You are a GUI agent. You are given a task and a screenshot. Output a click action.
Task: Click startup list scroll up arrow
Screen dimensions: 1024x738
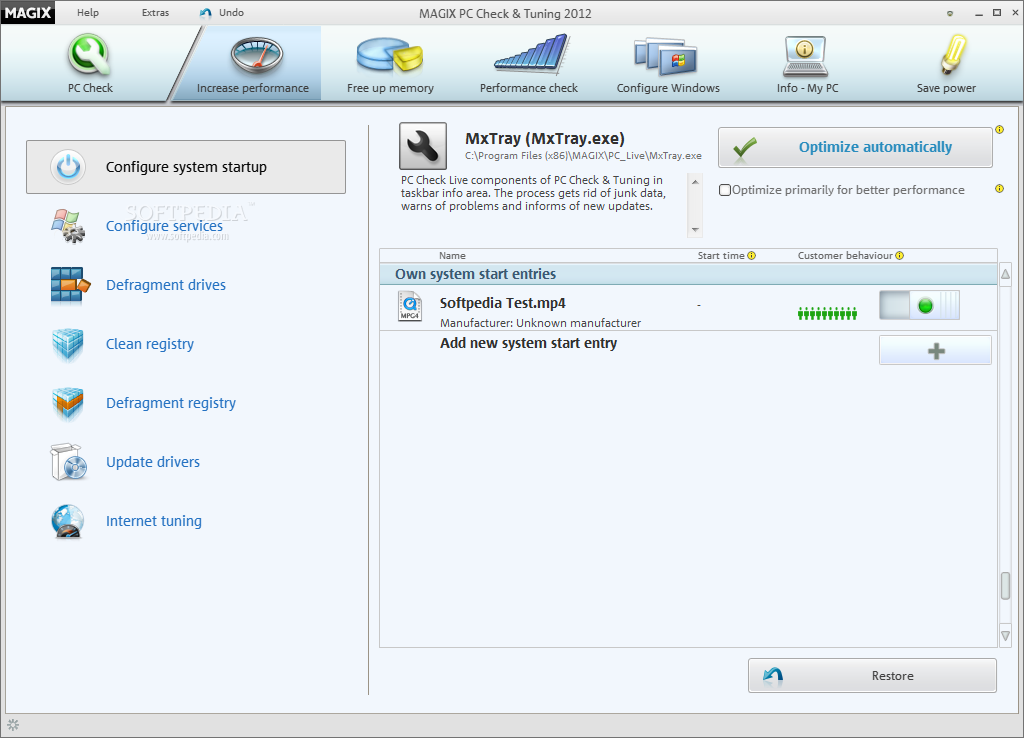[x=1006, y=274]
